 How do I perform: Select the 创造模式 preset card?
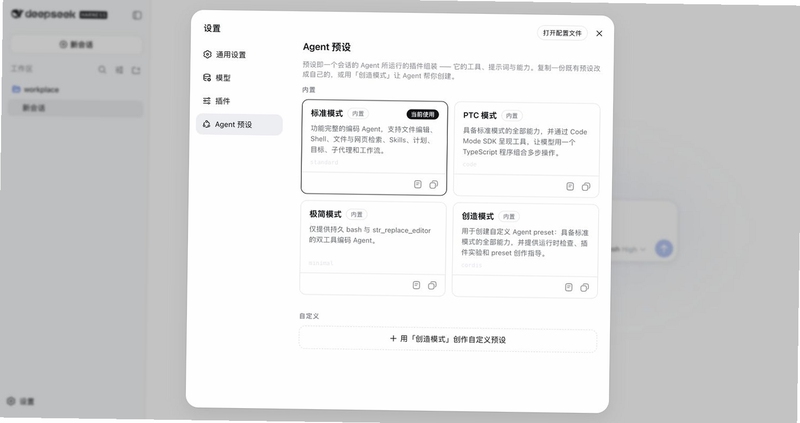tap(525, 251)
